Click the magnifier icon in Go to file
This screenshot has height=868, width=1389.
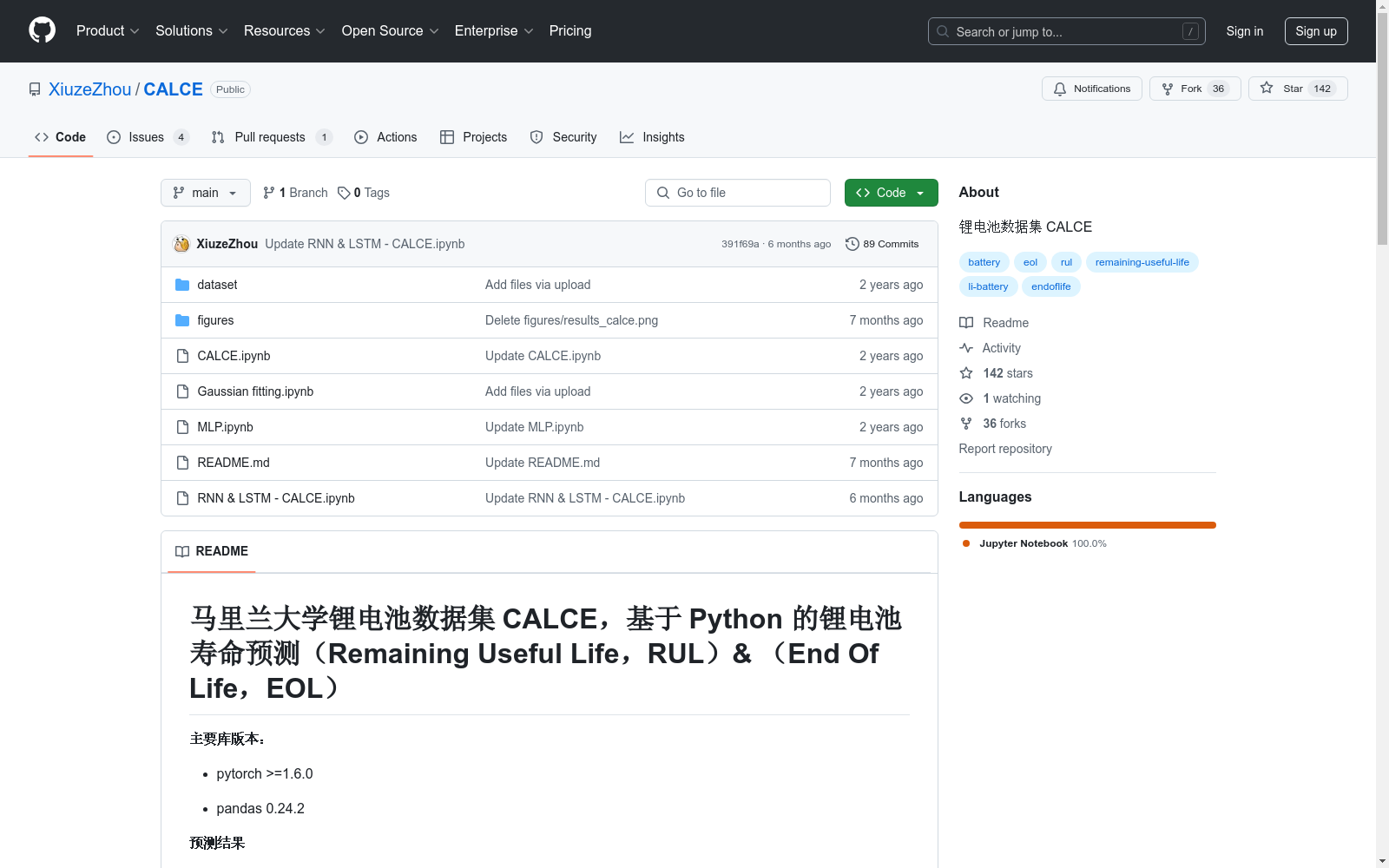pyautogui.click(x=663, y=193)
